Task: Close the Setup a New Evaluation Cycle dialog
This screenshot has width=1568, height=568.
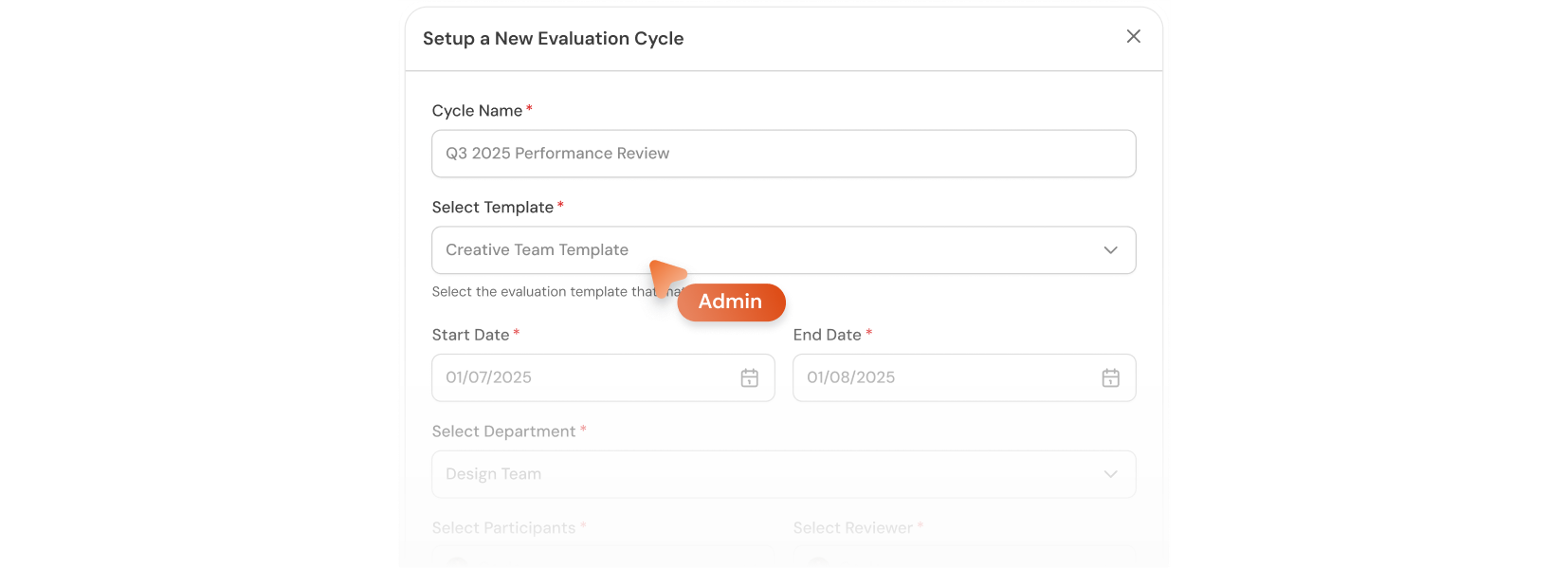Action: tap(1133, 36)
